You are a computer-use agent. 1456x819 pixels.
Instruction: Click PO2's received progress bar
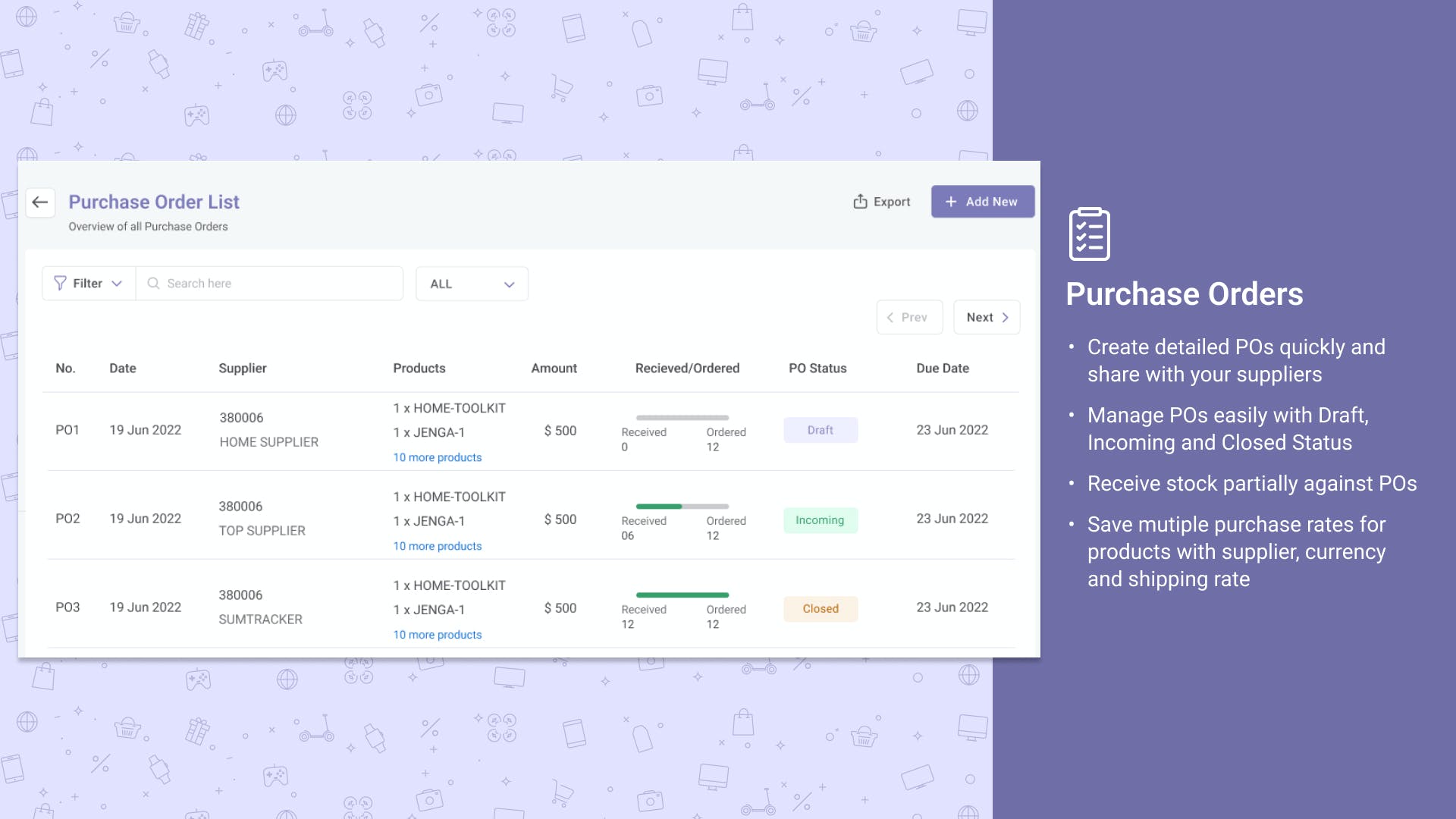point(682,507)
